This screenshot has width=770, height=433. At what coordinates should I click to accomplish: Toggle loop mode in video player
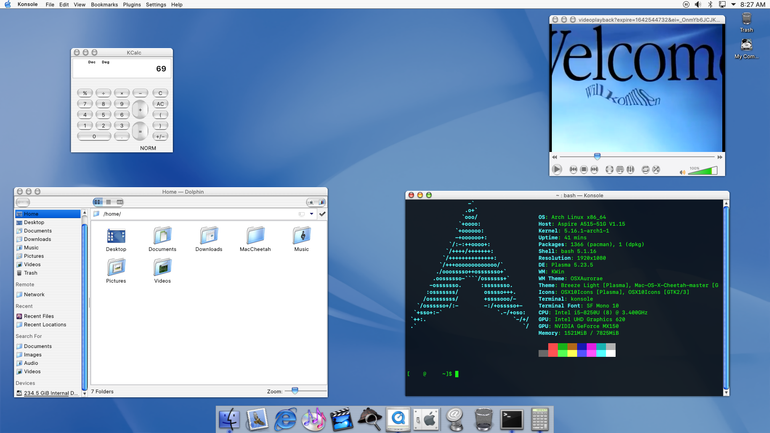coord(645,169)
